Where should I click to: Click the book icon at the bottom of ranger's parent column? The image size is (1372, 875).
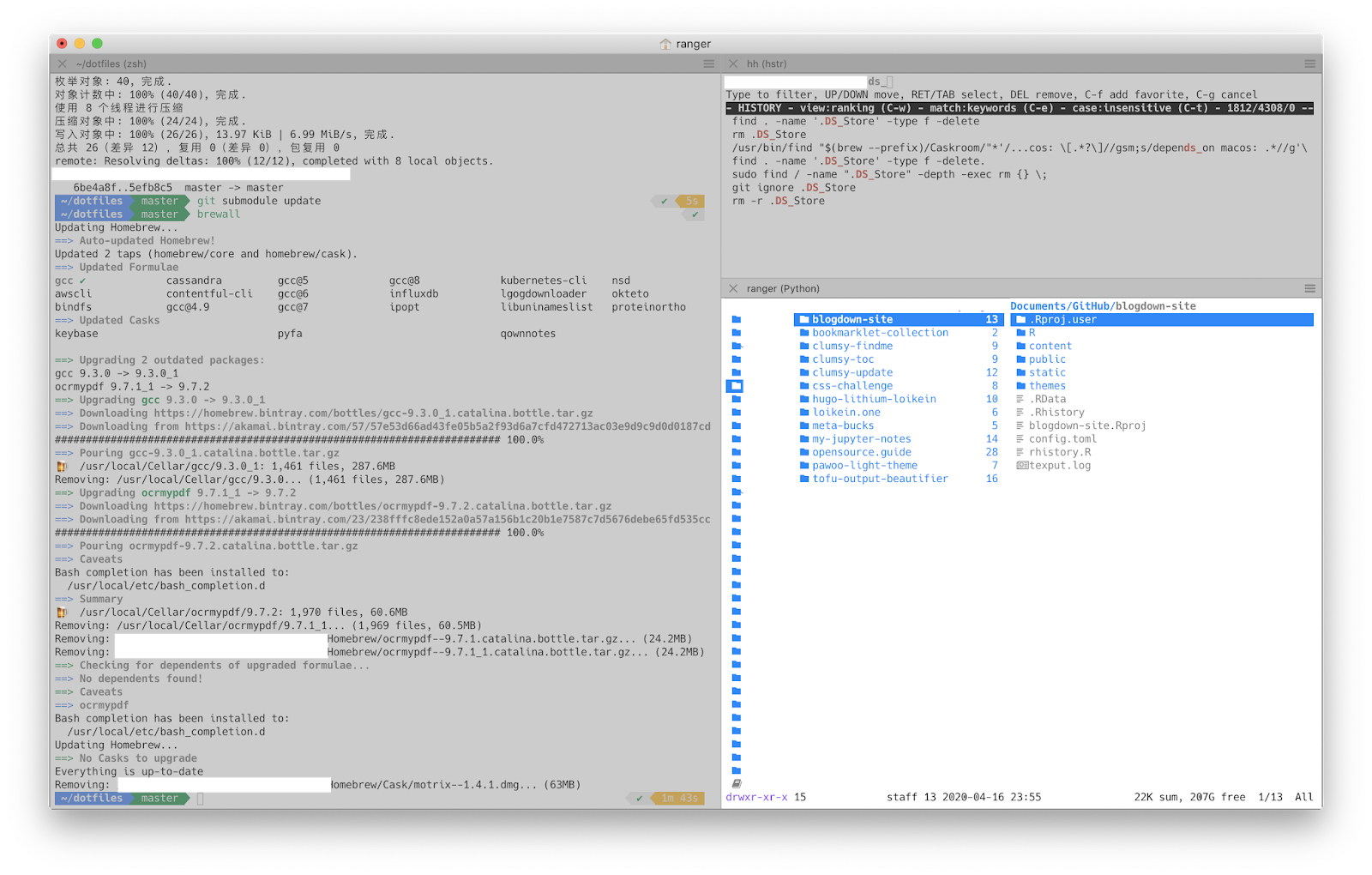pyautogui.click(x=735, y=781)
